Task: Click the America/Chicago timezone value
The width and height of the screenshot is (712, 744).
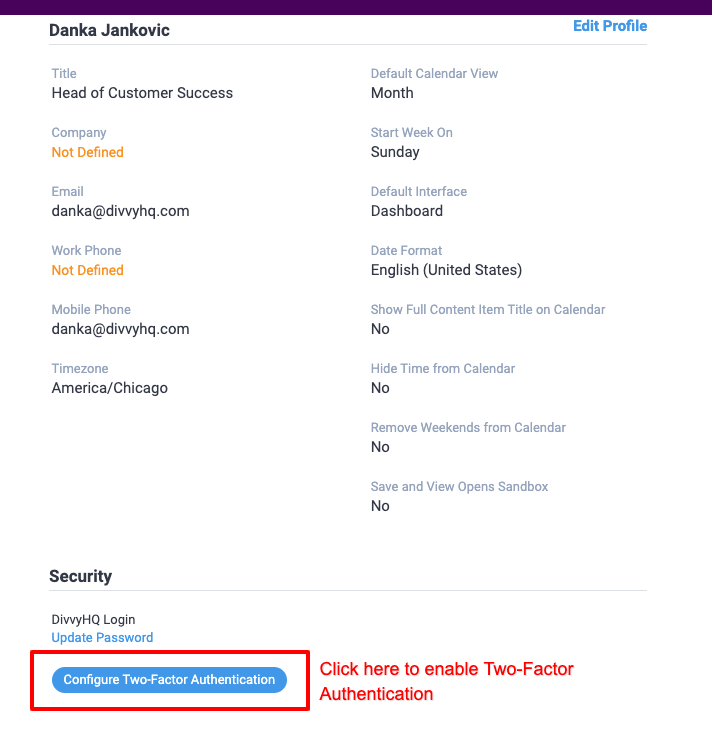Action: click(x=109, y=388)
